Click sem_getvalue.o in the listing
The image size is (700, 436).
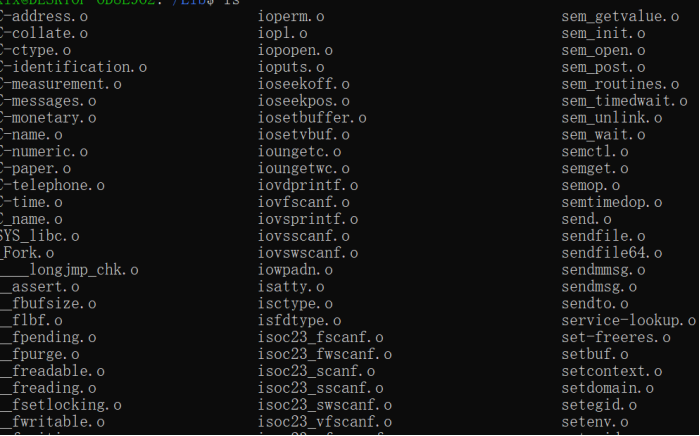[621, 17]
